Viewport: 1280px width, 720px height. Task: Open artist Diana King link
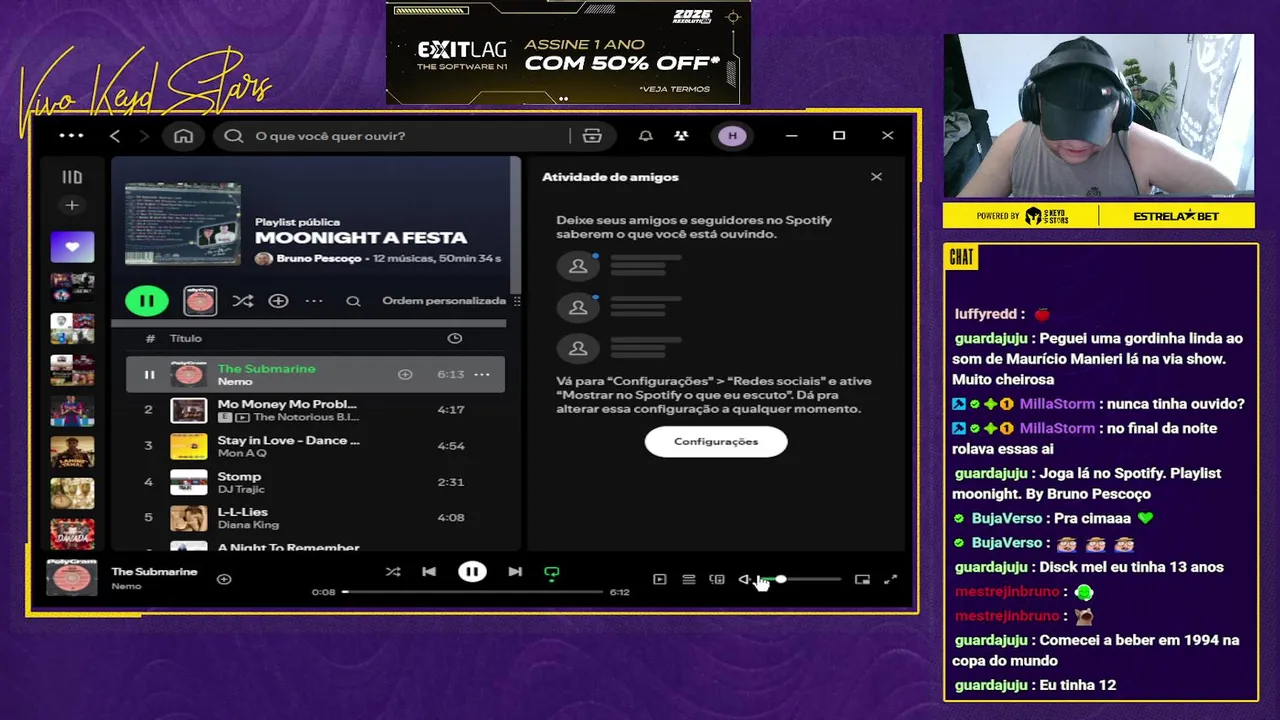(x=247, y=525)
